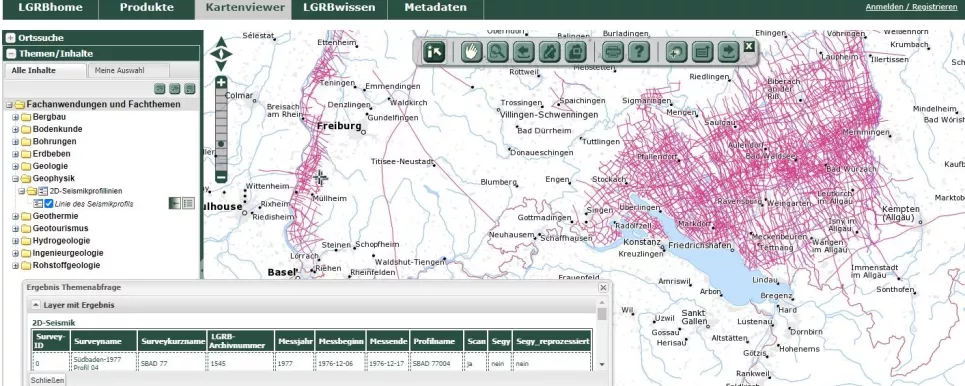Screen dimensions: 965x386
Task: Expand the Ortssuche panel
Action: click(x=11, y=38)
